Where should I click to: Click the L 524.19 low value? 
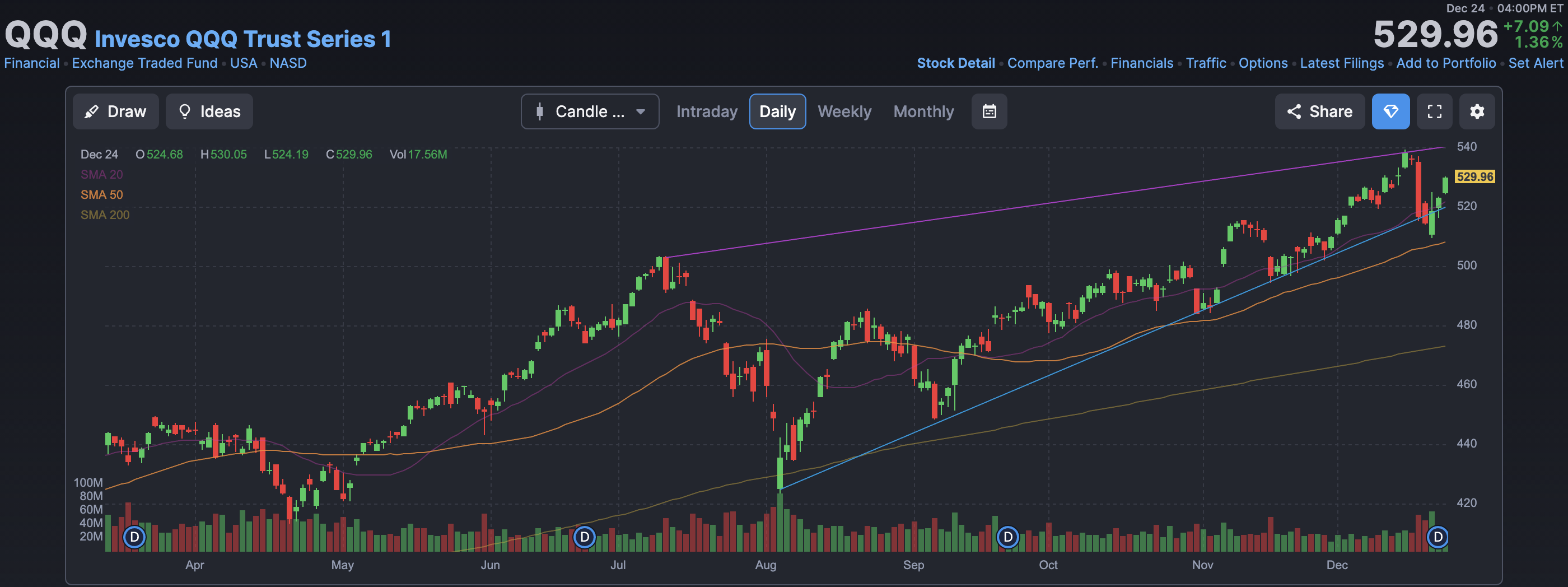[286, 155]
